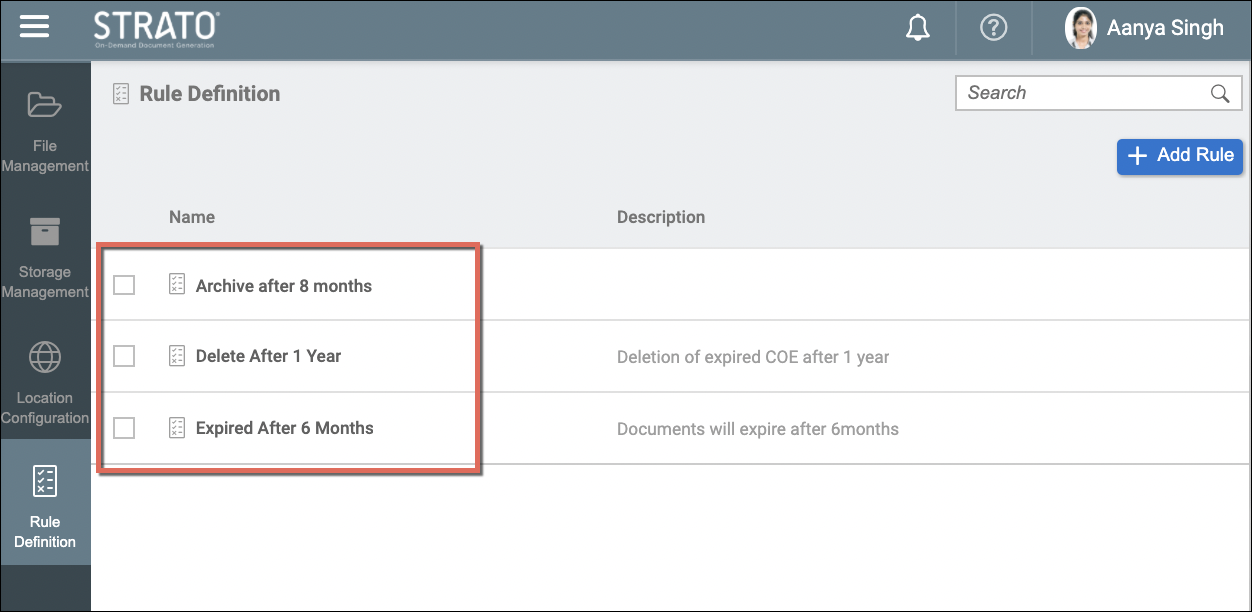The height and width of the screenshot is (612, 1252).
Task: Click the rule icon beside Archive after 8 months
Action: pos(177,285)
